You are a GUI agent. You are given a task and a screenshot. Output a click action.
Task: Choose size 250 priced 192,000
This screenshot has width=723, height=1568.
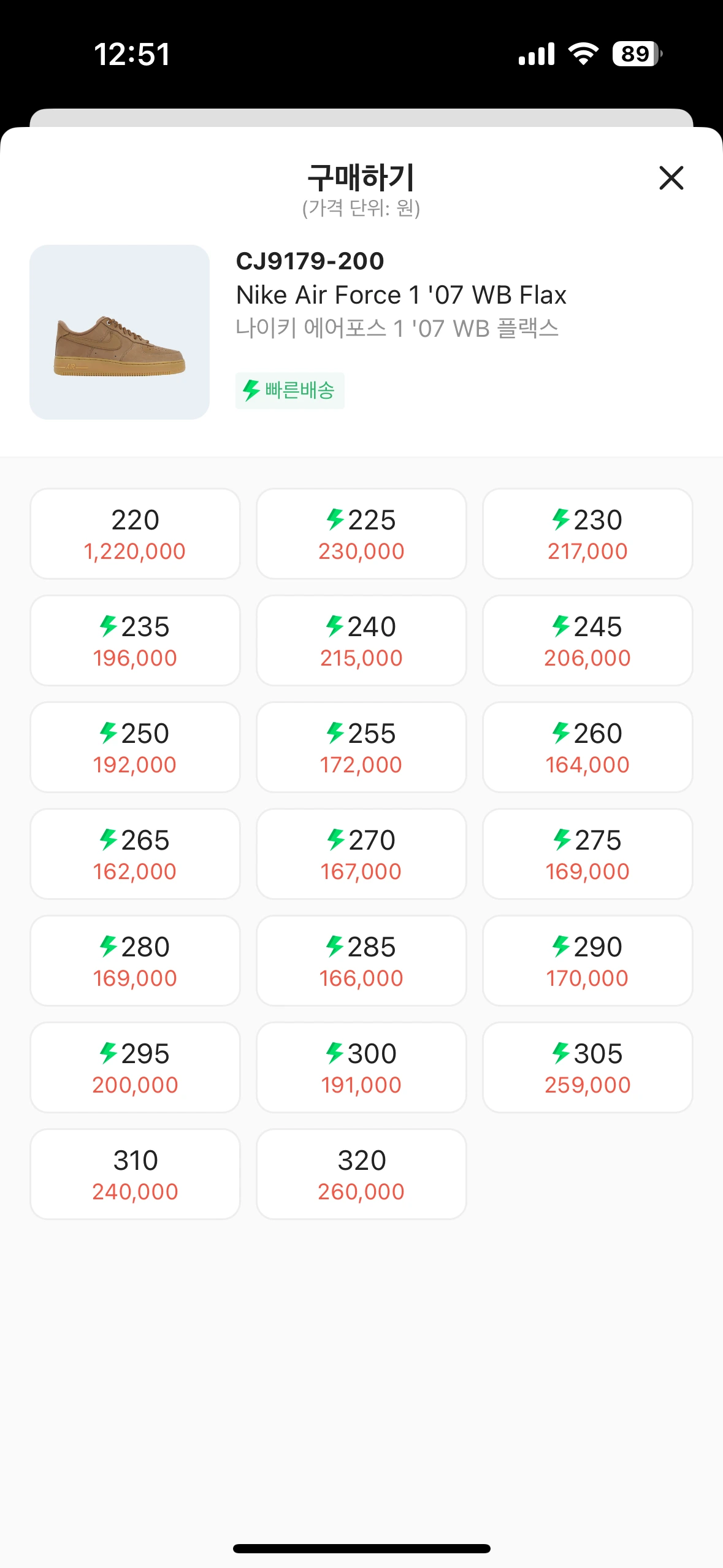135,747
